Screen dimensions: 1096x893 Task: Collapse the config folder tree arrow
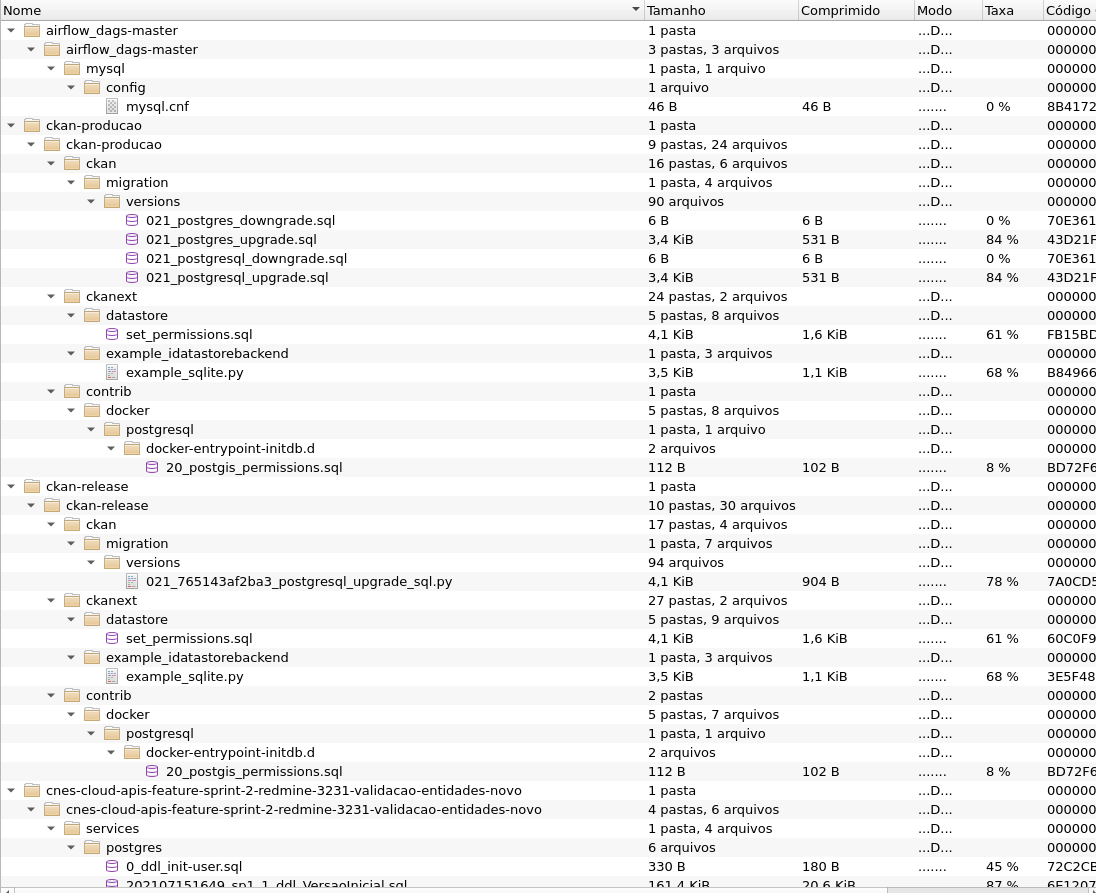click(71, 87)
